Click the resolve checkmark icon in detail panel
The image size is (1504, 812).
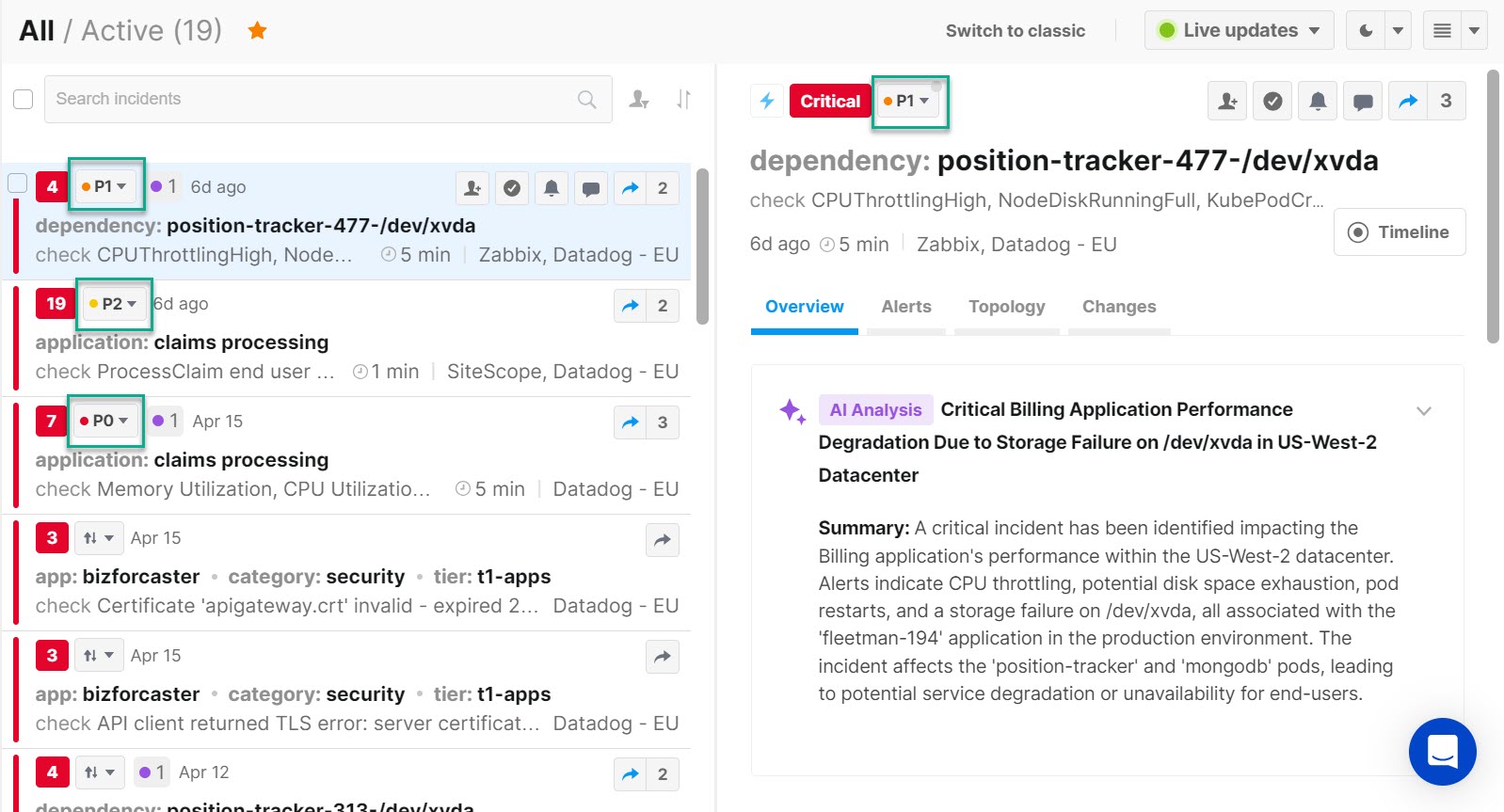pyautogui.click(x=1272, y=101)
